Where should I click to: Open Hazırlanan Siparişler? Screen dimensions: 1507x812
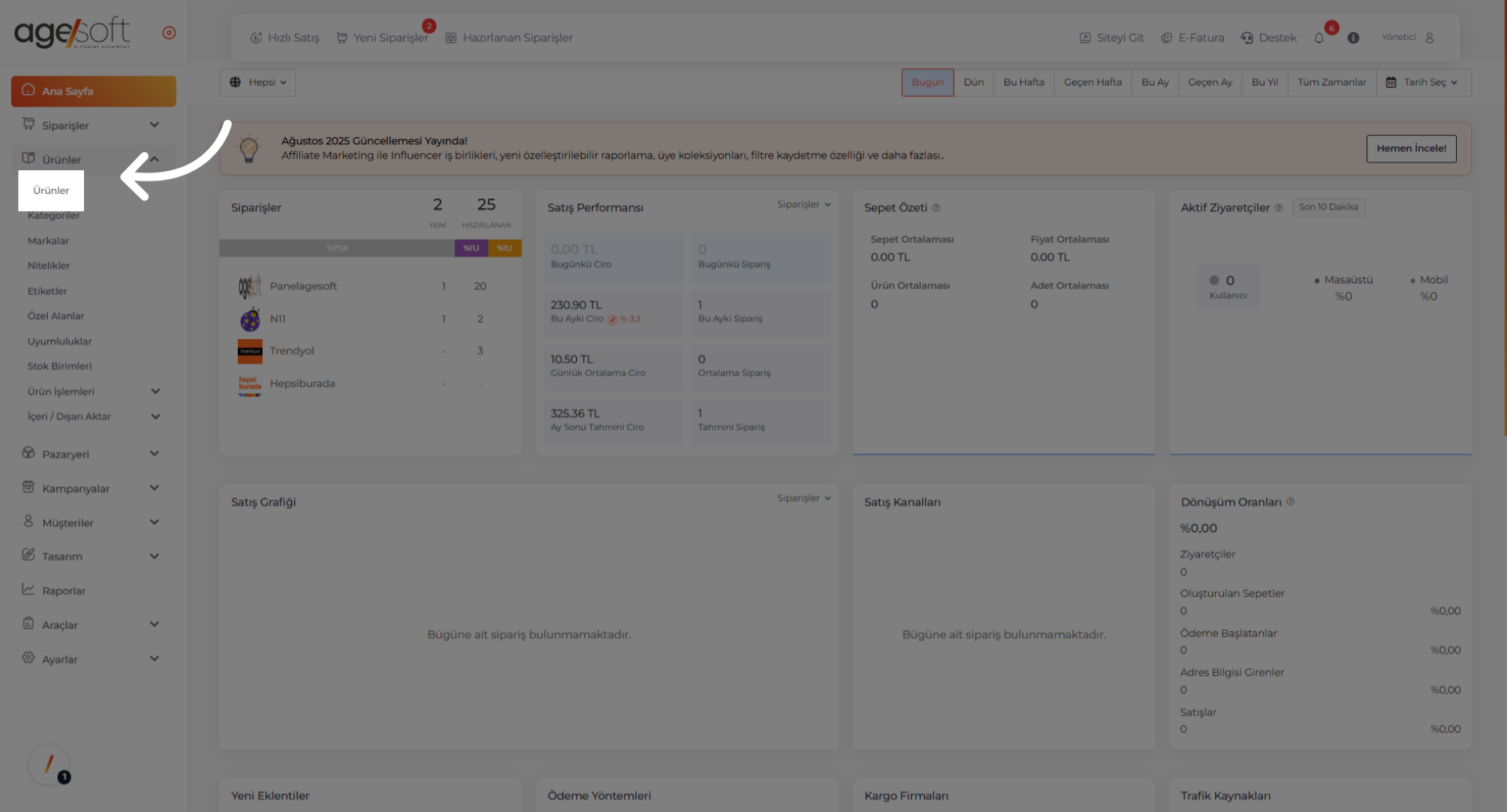click(509, 38)
